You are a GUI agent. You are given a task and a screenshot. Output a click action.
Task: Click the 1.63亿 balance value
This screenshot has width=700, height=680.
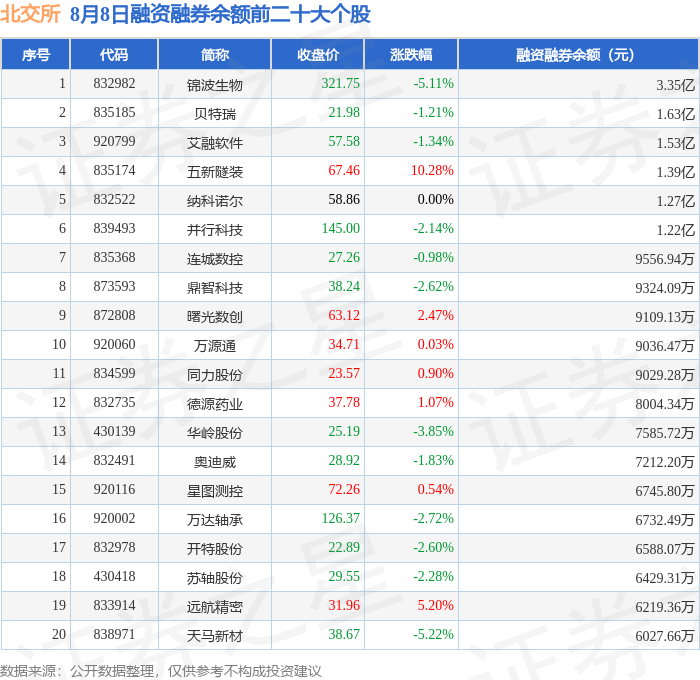(x=675, y=114)
